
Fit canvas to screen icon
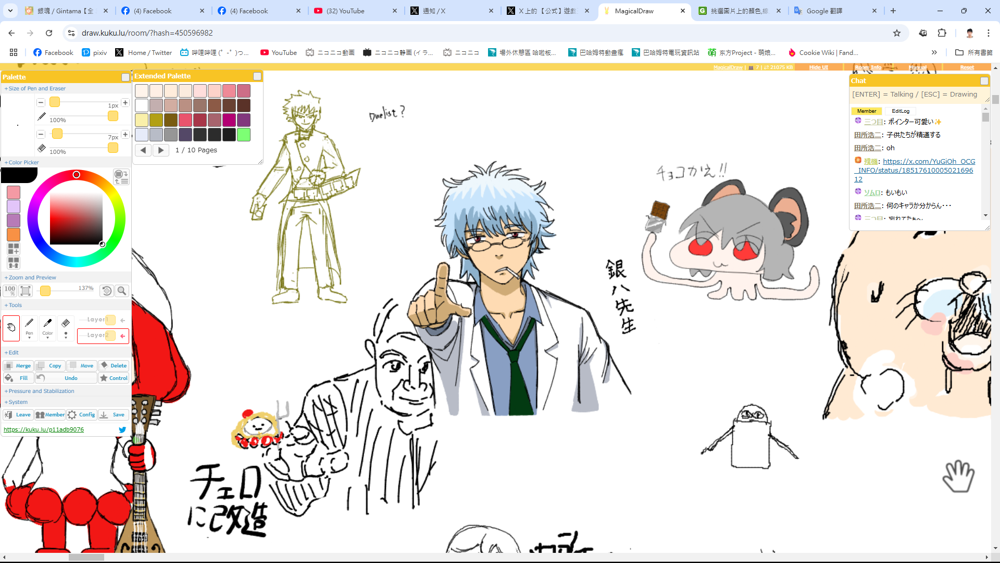(x=26, y=290)
